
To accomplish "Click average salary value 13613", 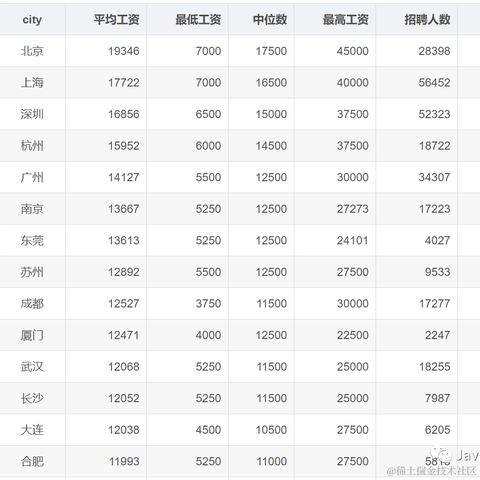I will (x=124, y=240).
